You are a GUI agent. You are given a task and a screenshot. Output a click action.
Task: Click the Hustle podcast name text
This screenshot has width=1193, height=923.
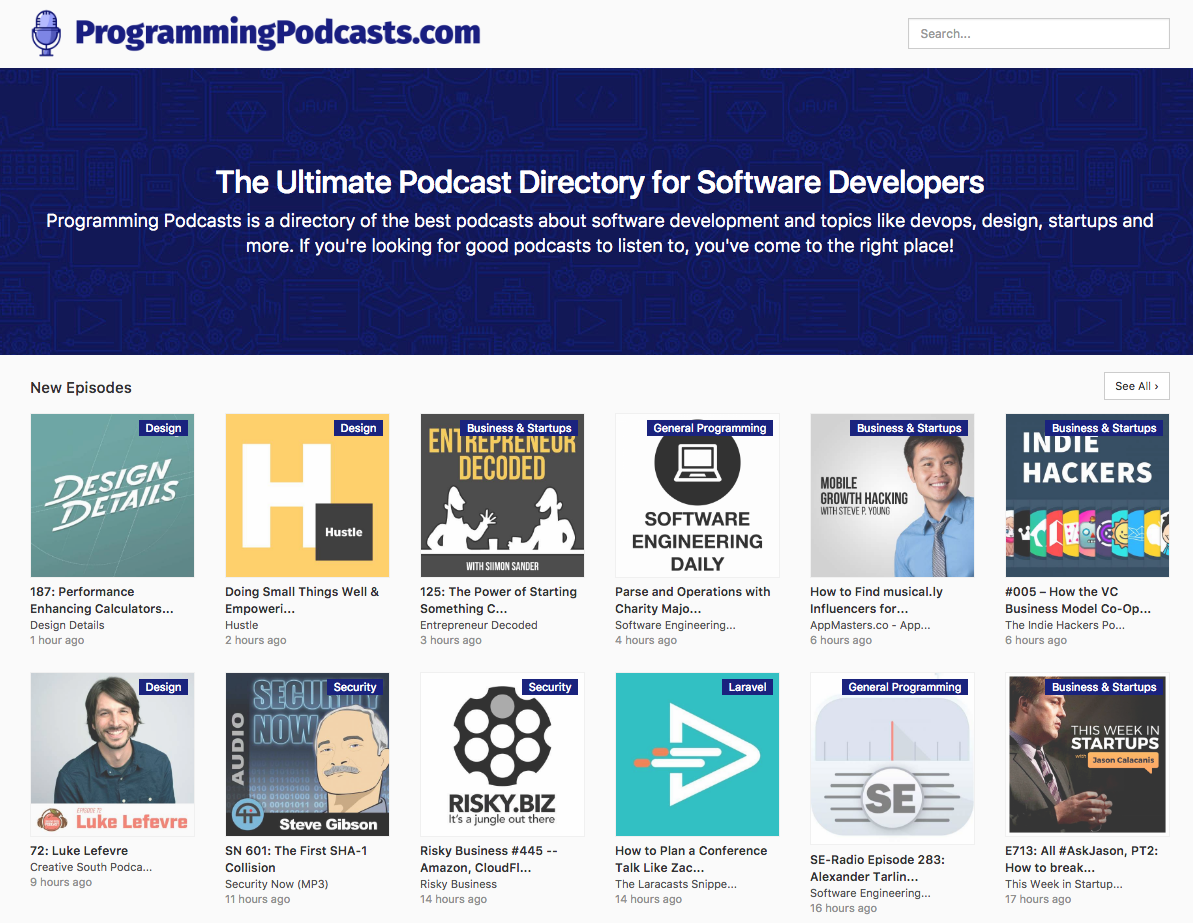pos(242,625)
